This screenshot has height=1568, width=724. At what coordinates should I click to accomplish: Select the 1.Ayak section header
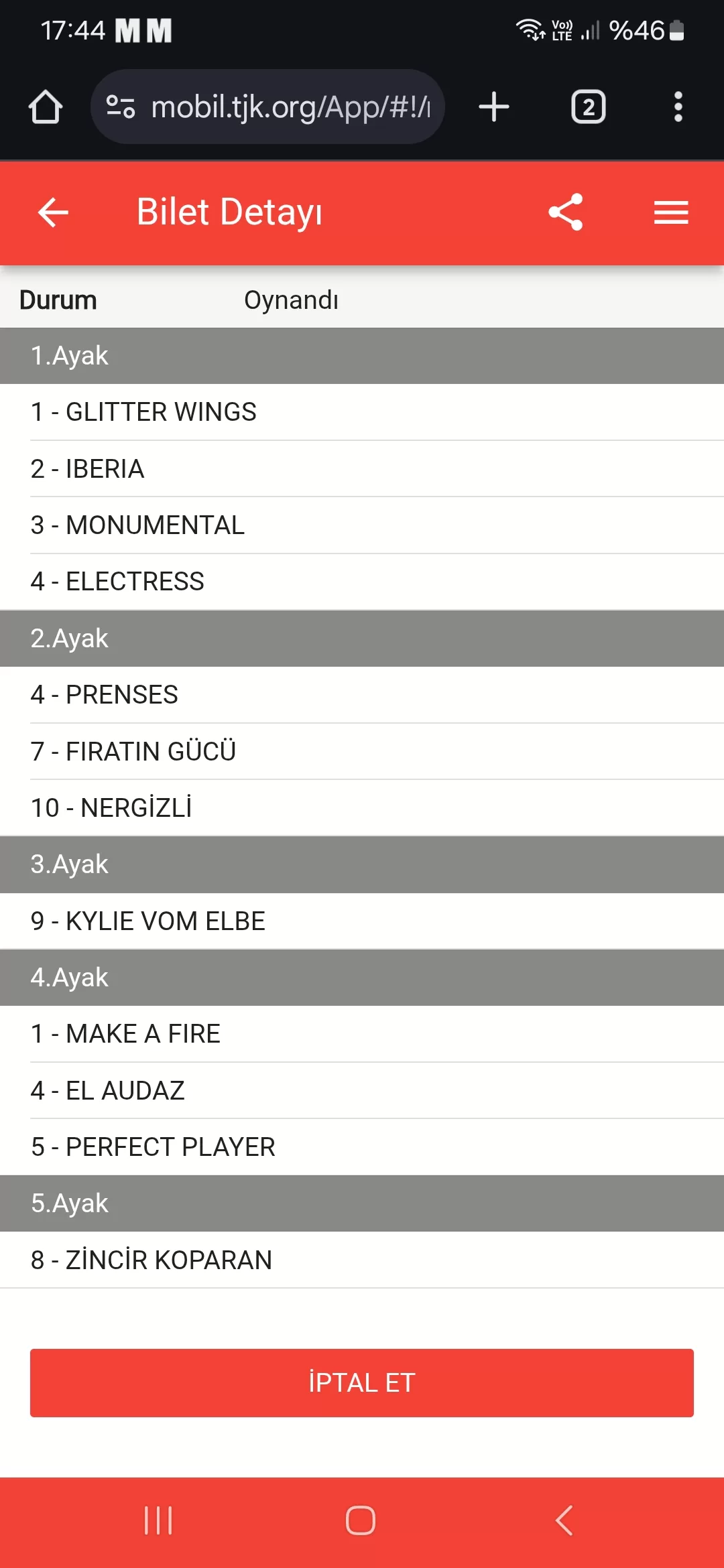[x=362, y=356]
